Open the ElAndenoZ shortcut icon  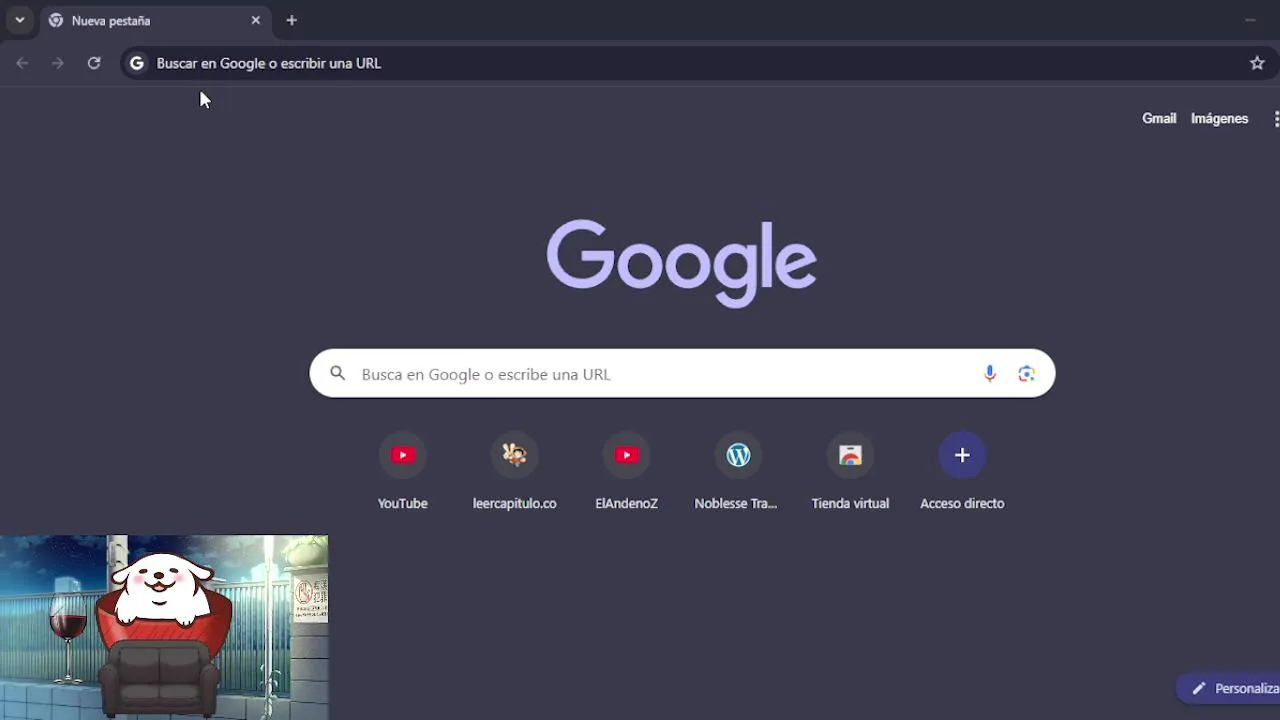pos(627,455)
